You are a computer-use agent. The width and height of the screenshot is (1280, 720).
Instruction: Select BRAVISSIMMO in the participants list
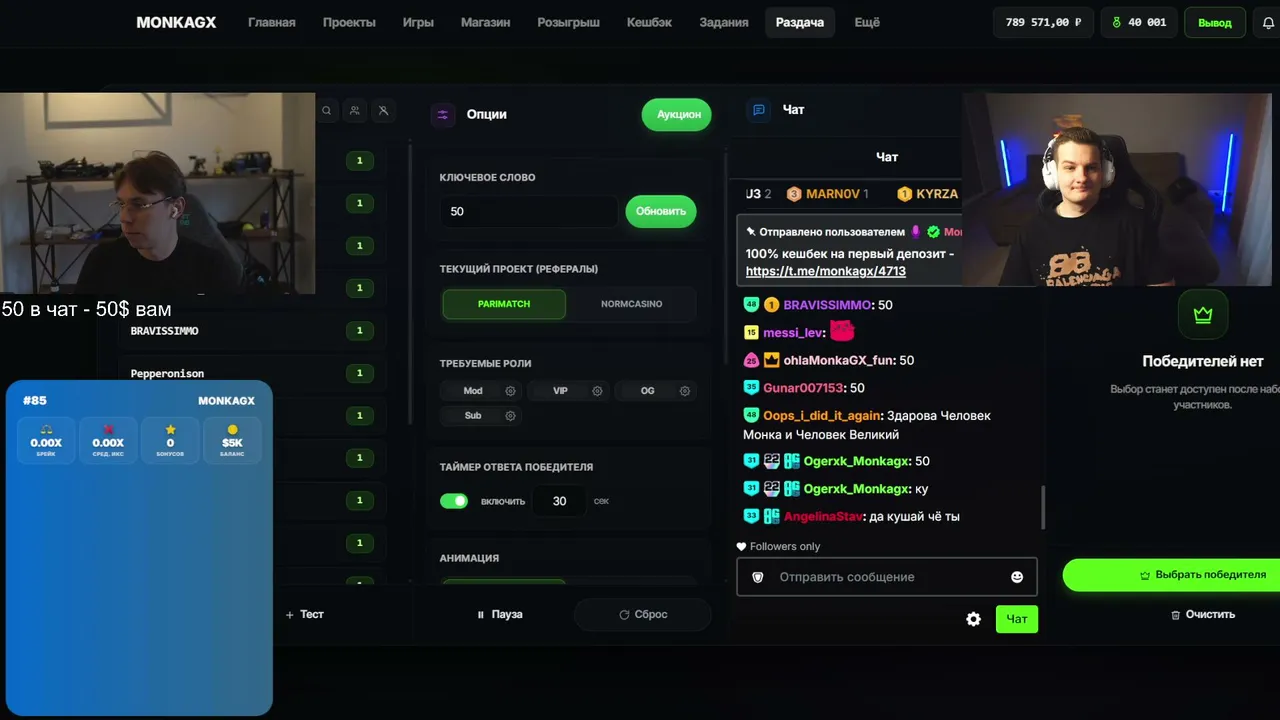click(165, 331)
